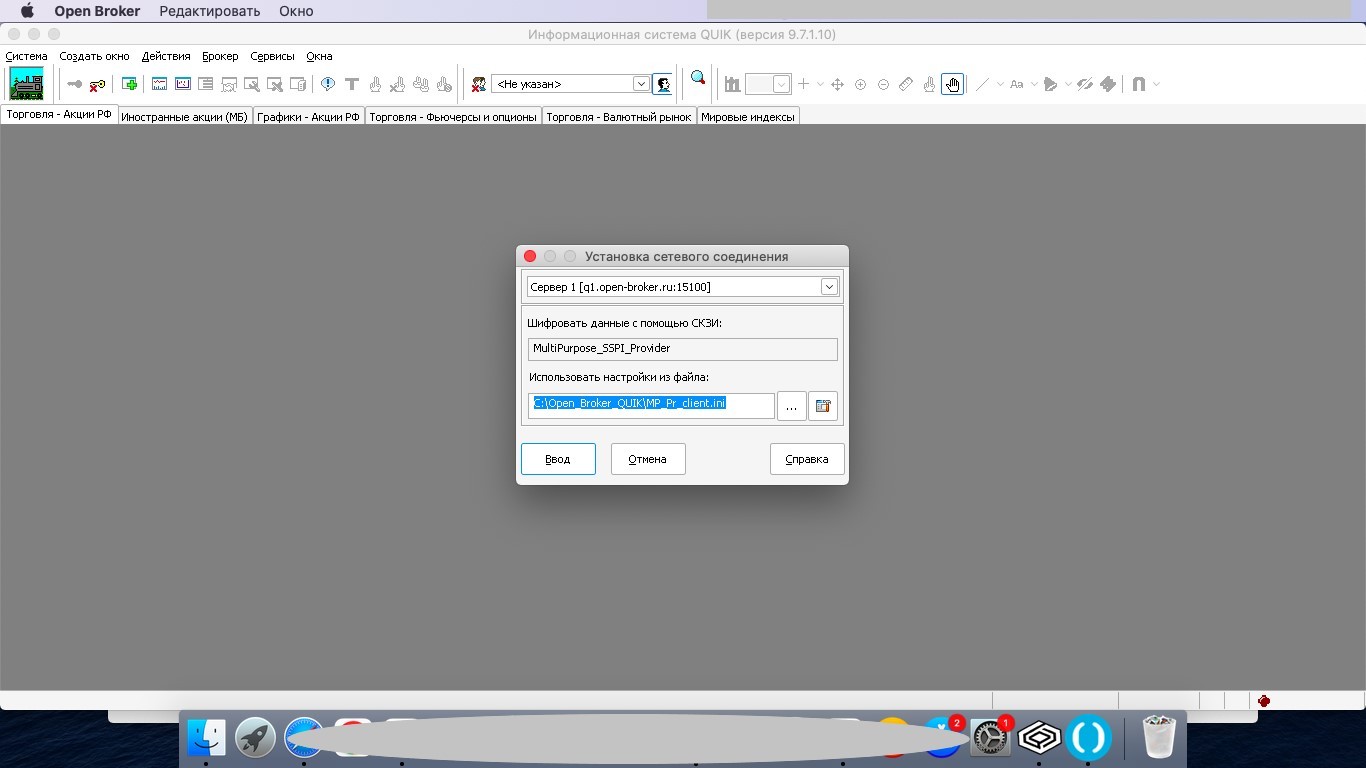Click the QUIK locomotive logo icon

[x=27, y=84]
